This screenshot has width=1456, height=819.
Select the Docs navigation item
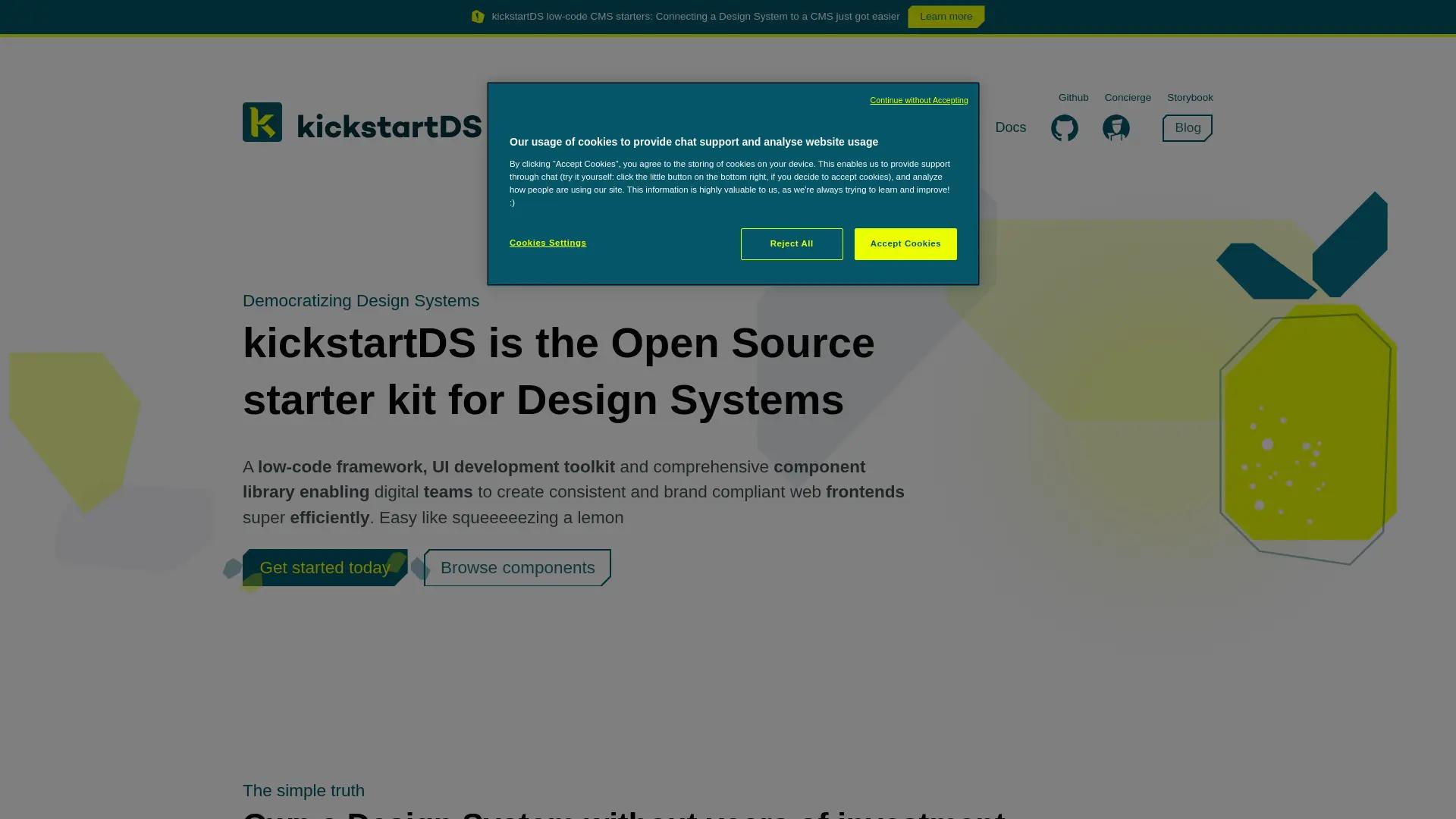pyautogui.click(x=1010, y=127)
